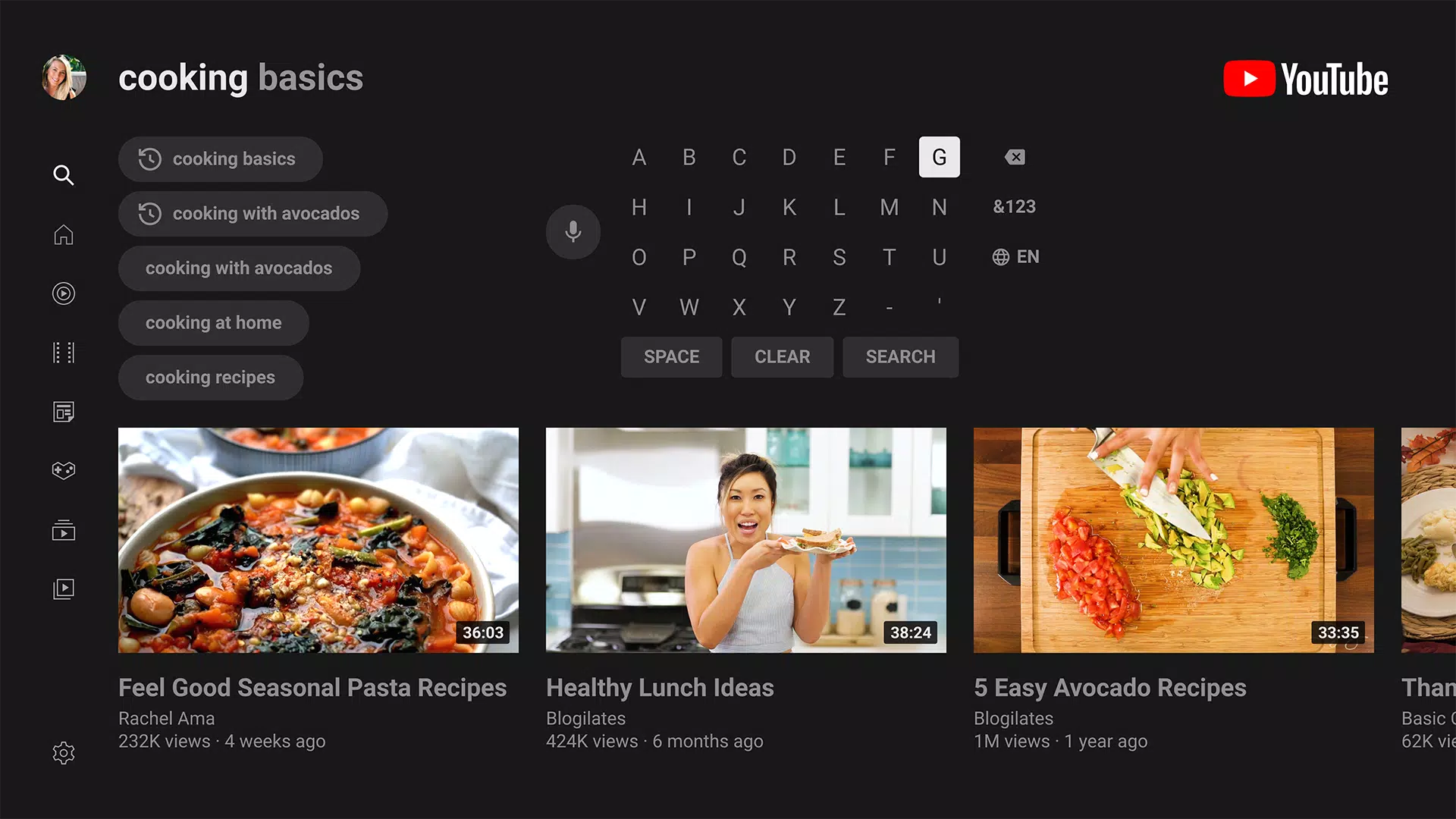Open the YouTube Home icon
The height and width of the screenshot is (819, 1456).
coord(64,233)
